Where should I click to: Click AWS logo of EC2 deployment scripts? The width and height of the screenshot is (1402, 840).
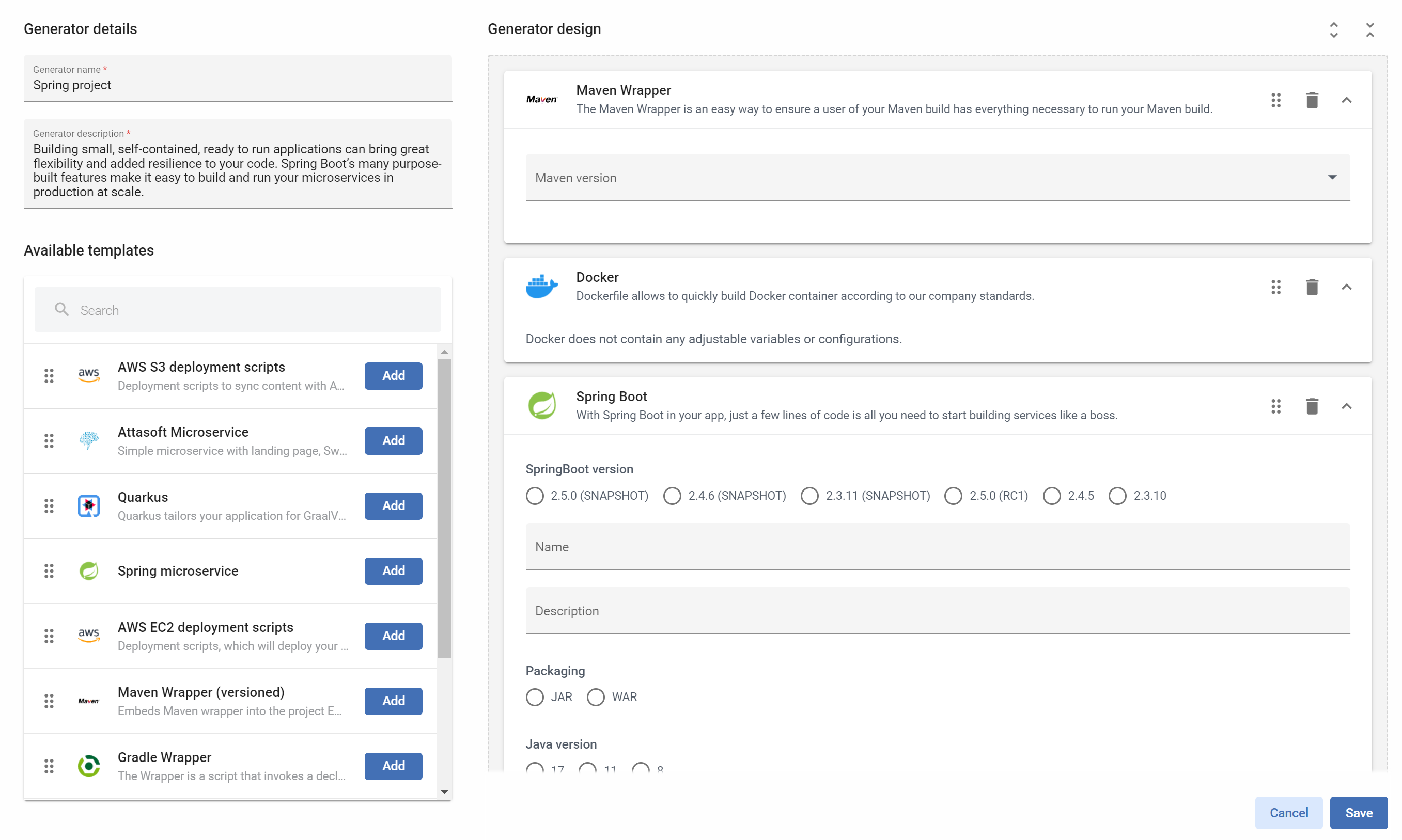click(88, 635)
